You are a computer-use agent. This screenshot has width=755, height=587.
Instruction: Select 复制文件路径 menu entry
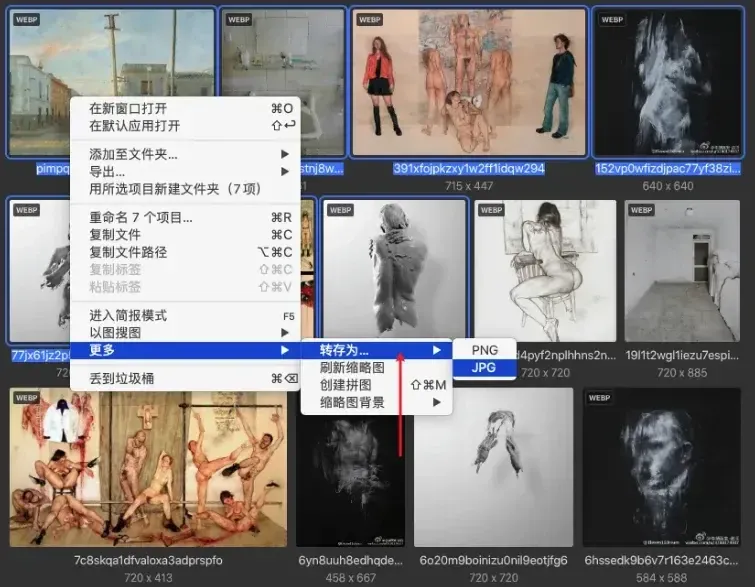(x=185, y=252)
